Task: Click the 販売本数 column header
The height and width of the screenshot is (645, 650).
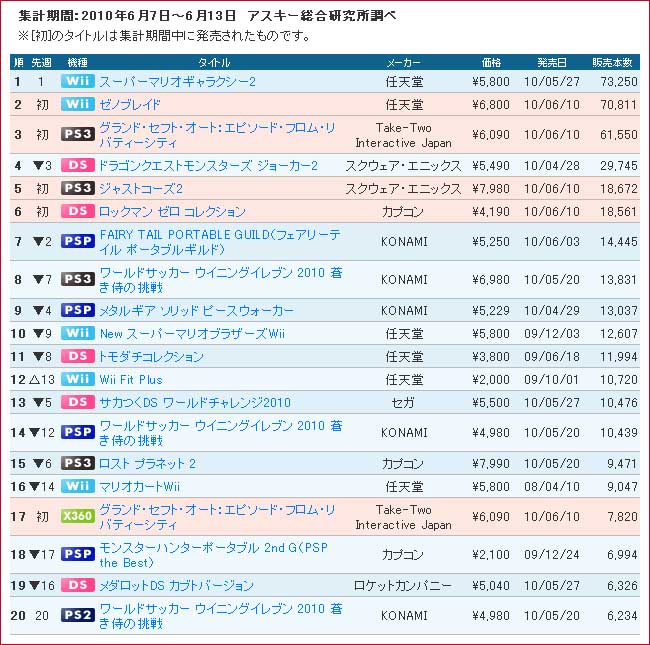Action: [x=612, y=63]
